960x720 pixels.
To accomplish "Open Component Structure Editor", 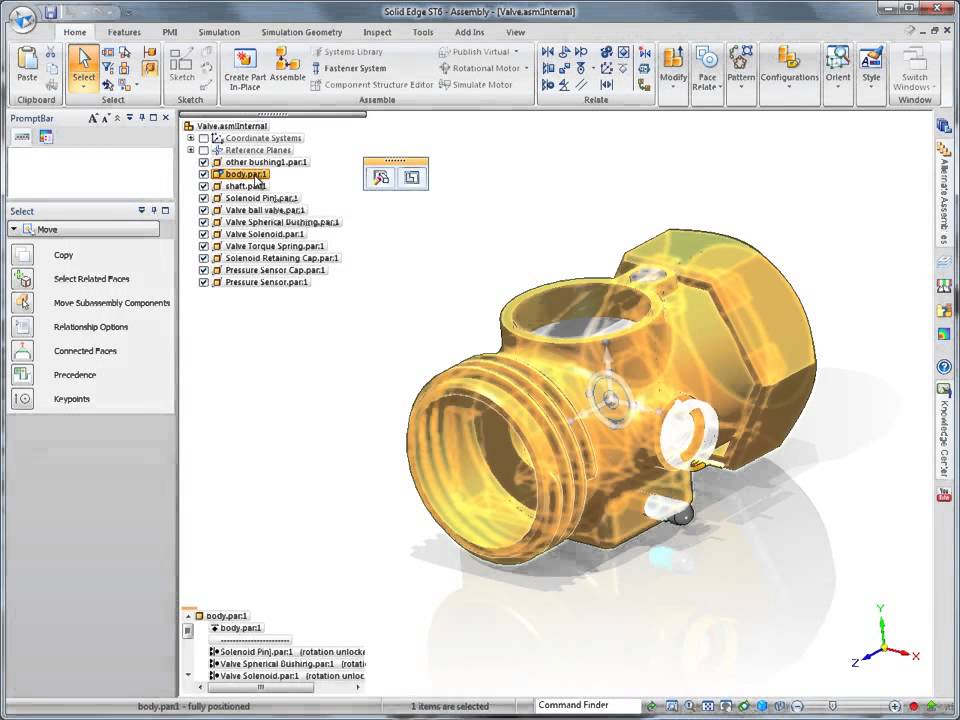I will point(372,85).
